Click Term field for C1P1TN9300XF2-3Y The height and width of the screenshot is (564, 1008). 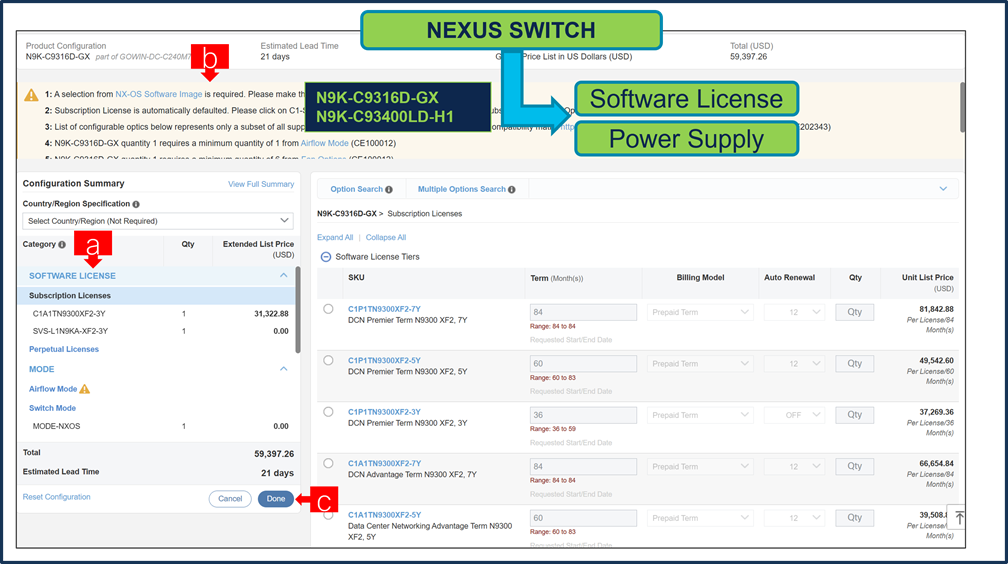tap(583, 415)
